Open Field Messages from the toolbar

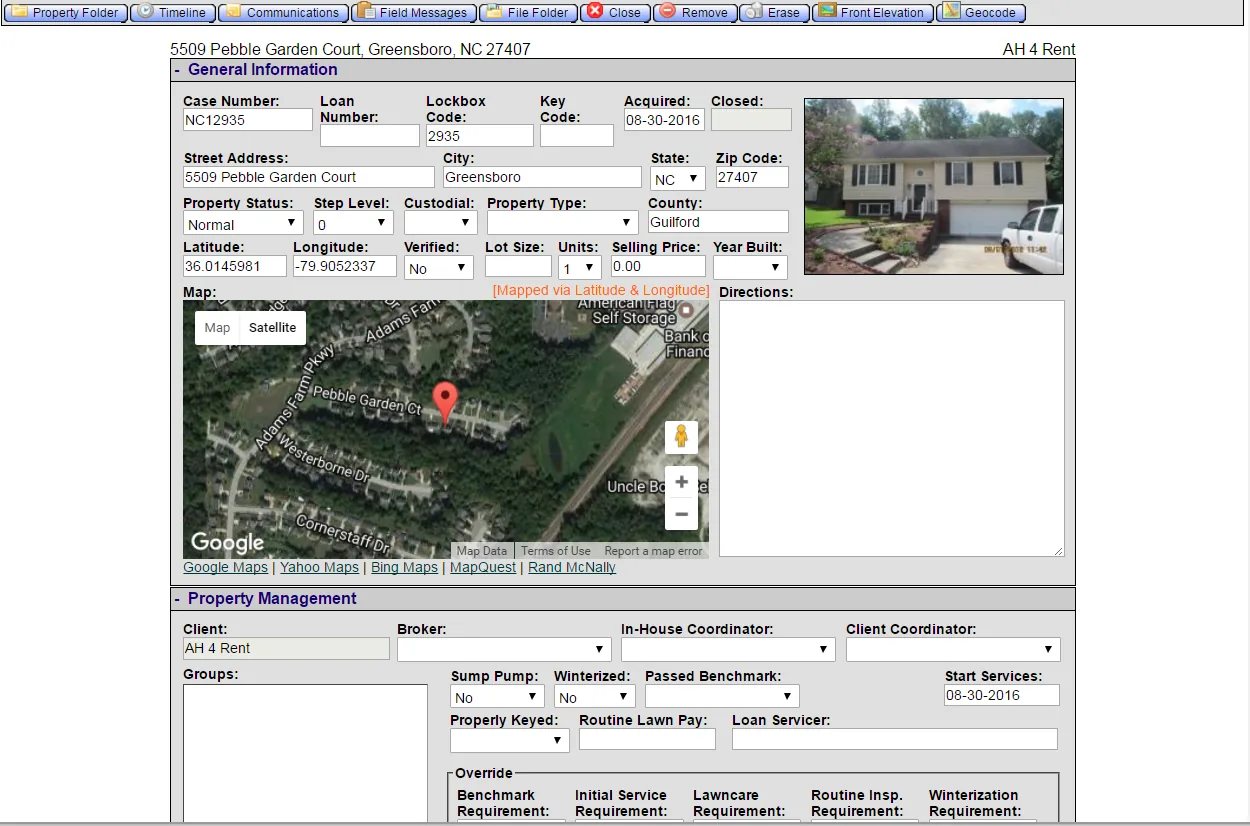click(x=414, y=13)
